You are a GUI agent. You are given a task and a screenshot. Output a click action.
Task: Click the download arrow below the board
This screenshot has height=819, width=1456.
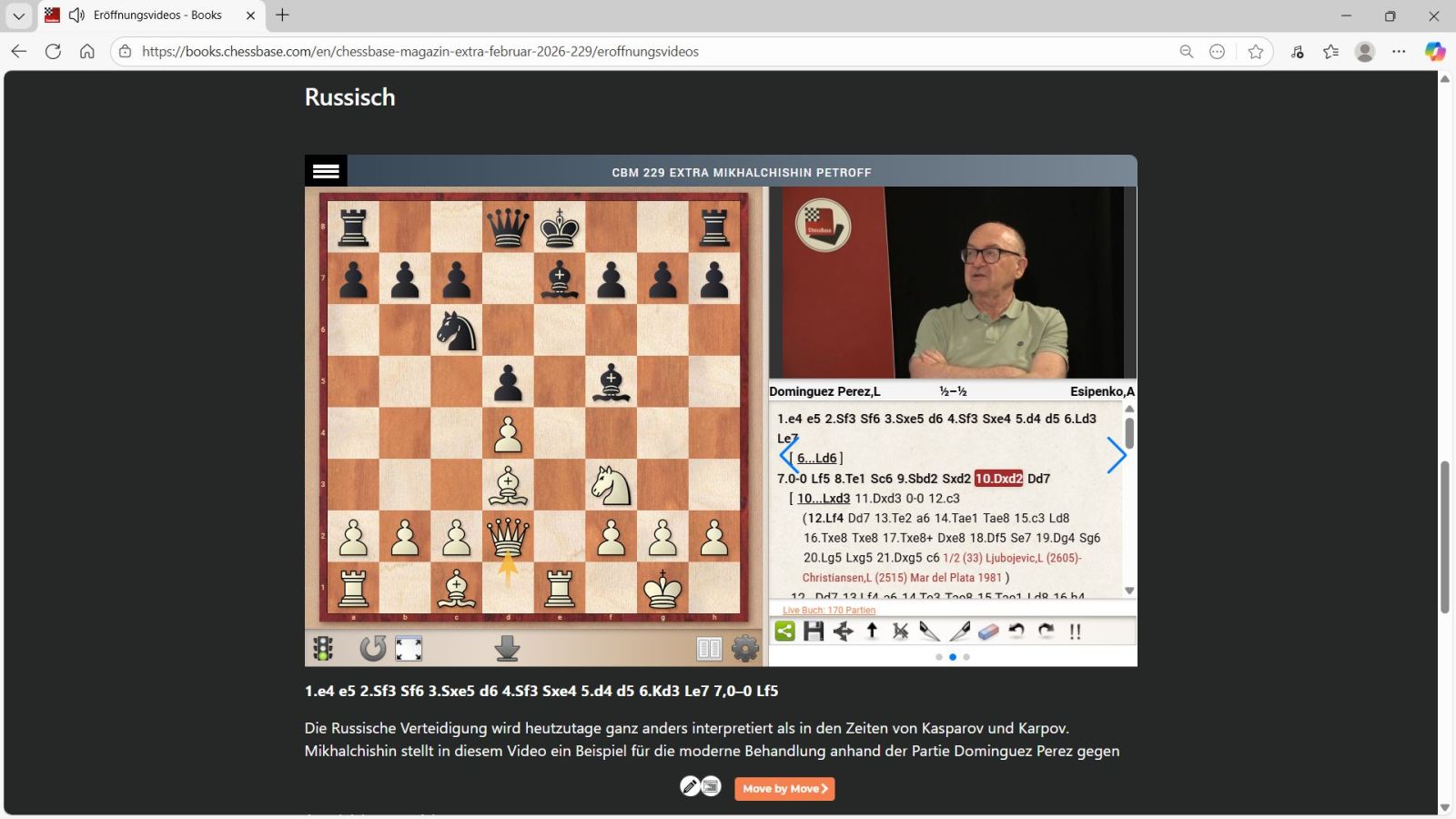(x=507, y=648)
